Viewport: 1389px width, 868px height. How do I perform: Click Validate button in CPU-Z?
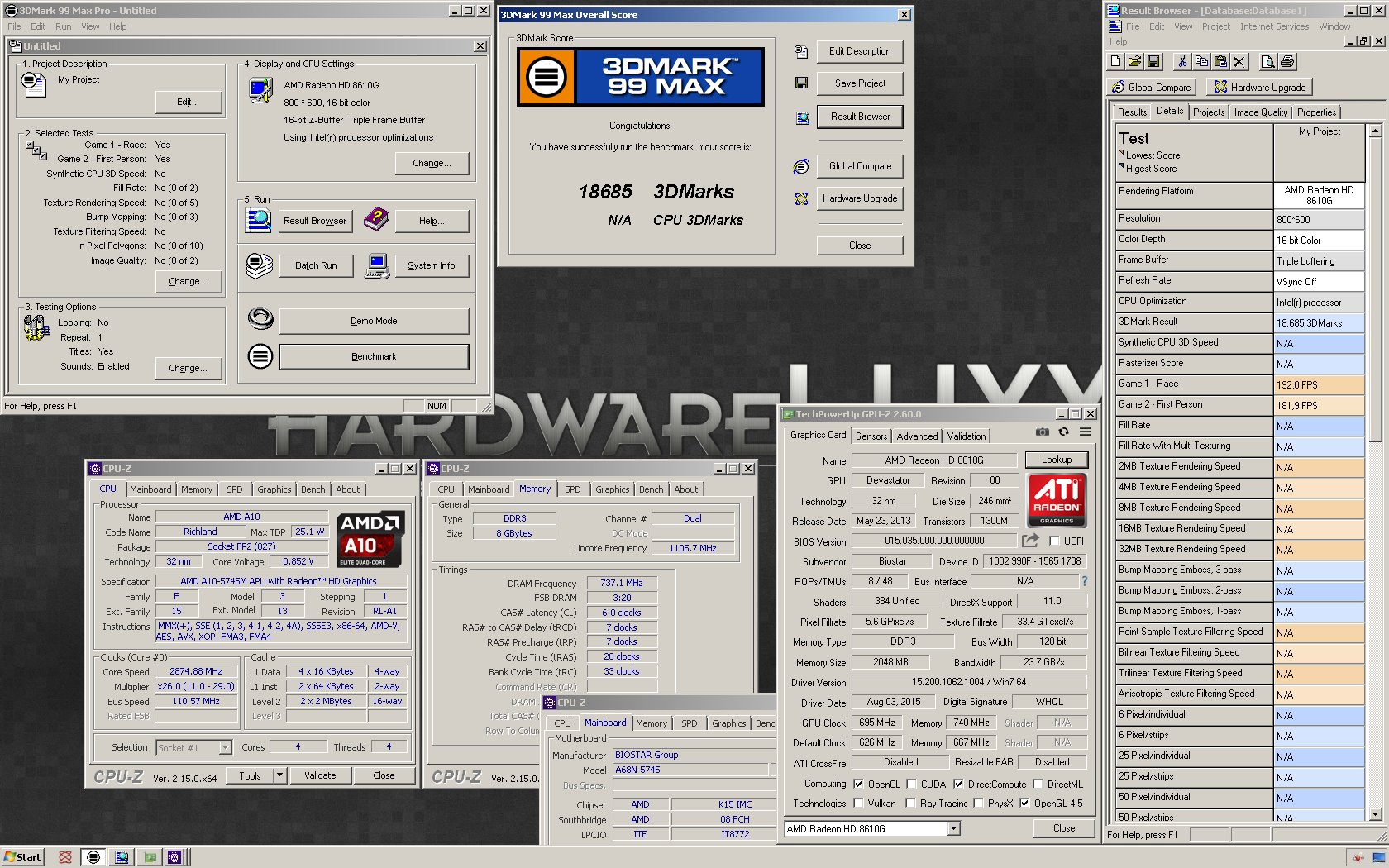click(x=320, y=775)
